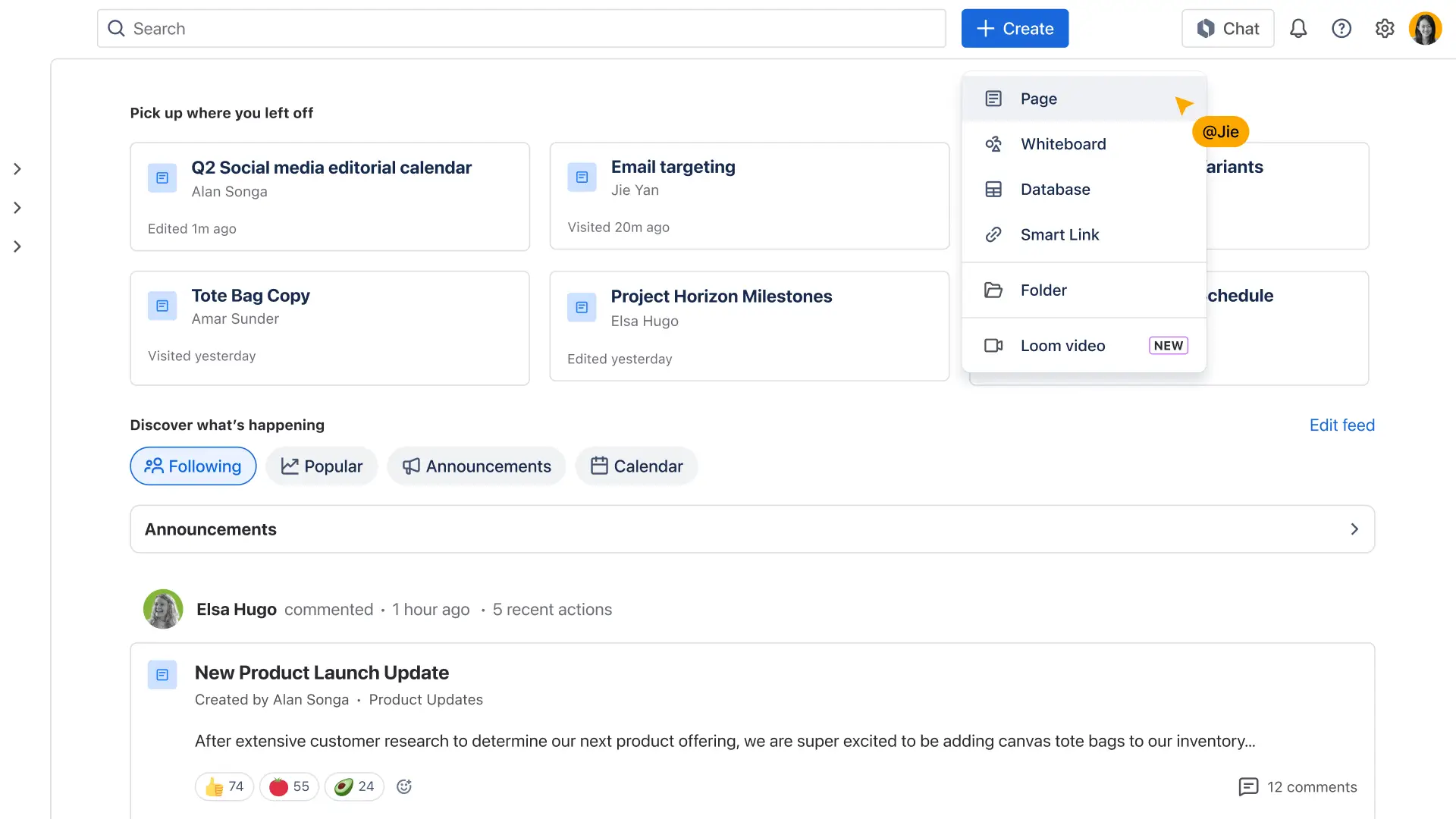This screenshot has width=1456, height=819.
Task: Expand the second sidebar chevron
Action: coord(17,208)
